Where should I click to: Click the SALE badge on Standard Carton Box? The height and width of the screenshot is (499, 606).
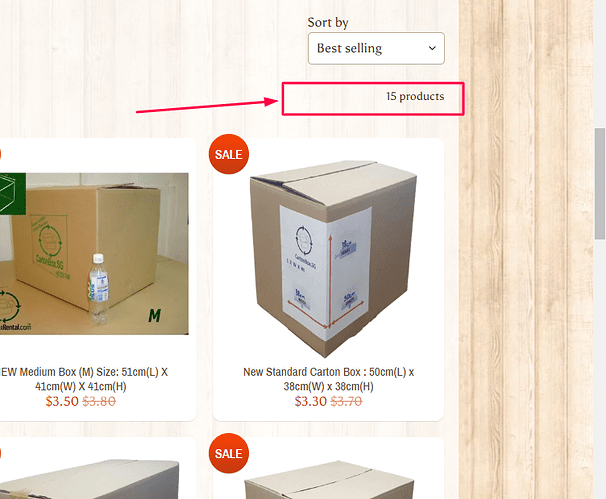(x=229, y=154)
